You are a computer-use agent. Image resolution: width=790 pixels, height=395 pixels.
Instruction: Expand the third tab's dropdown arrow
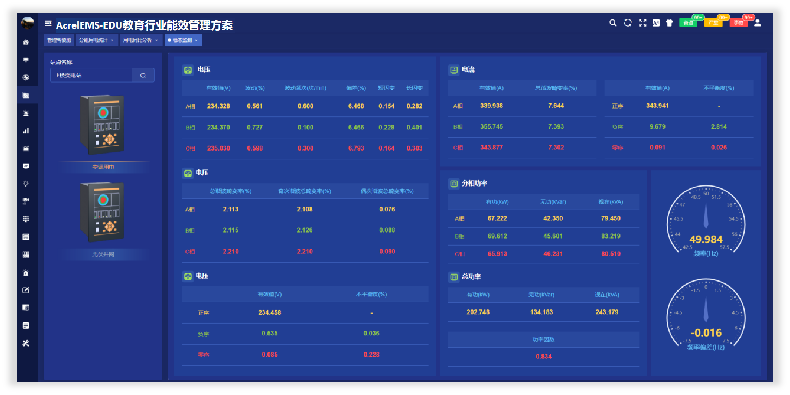click(156, 40)
